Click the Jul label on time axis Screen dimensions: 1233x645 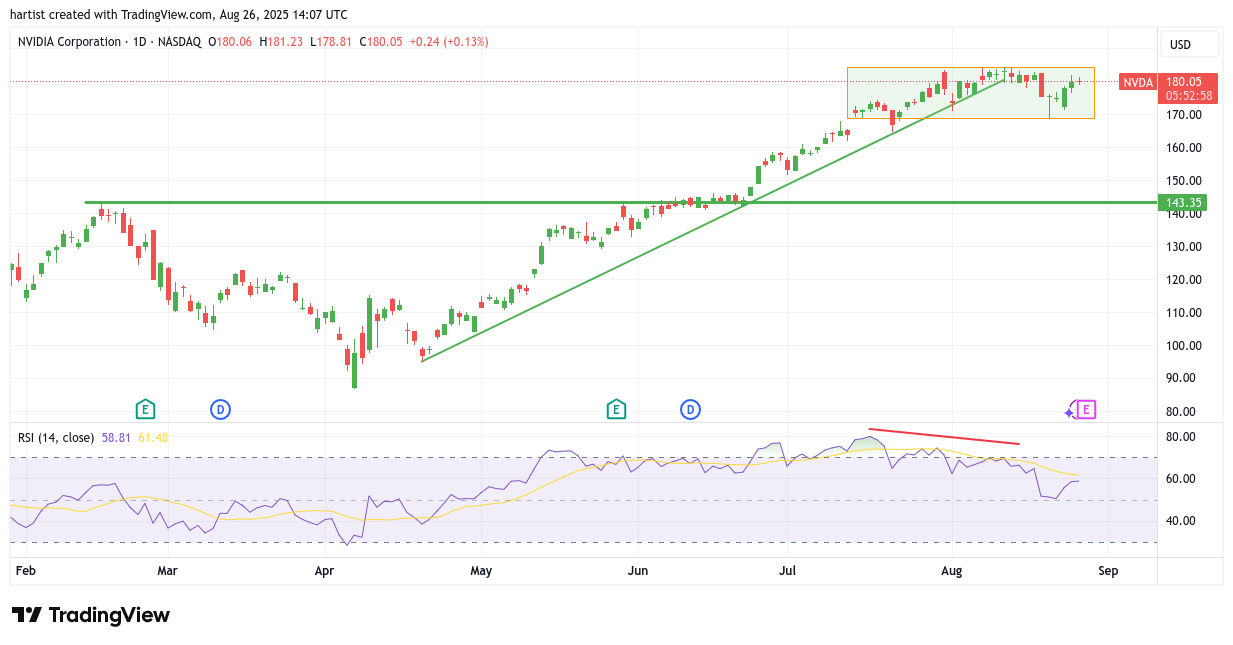pos(787,572)
